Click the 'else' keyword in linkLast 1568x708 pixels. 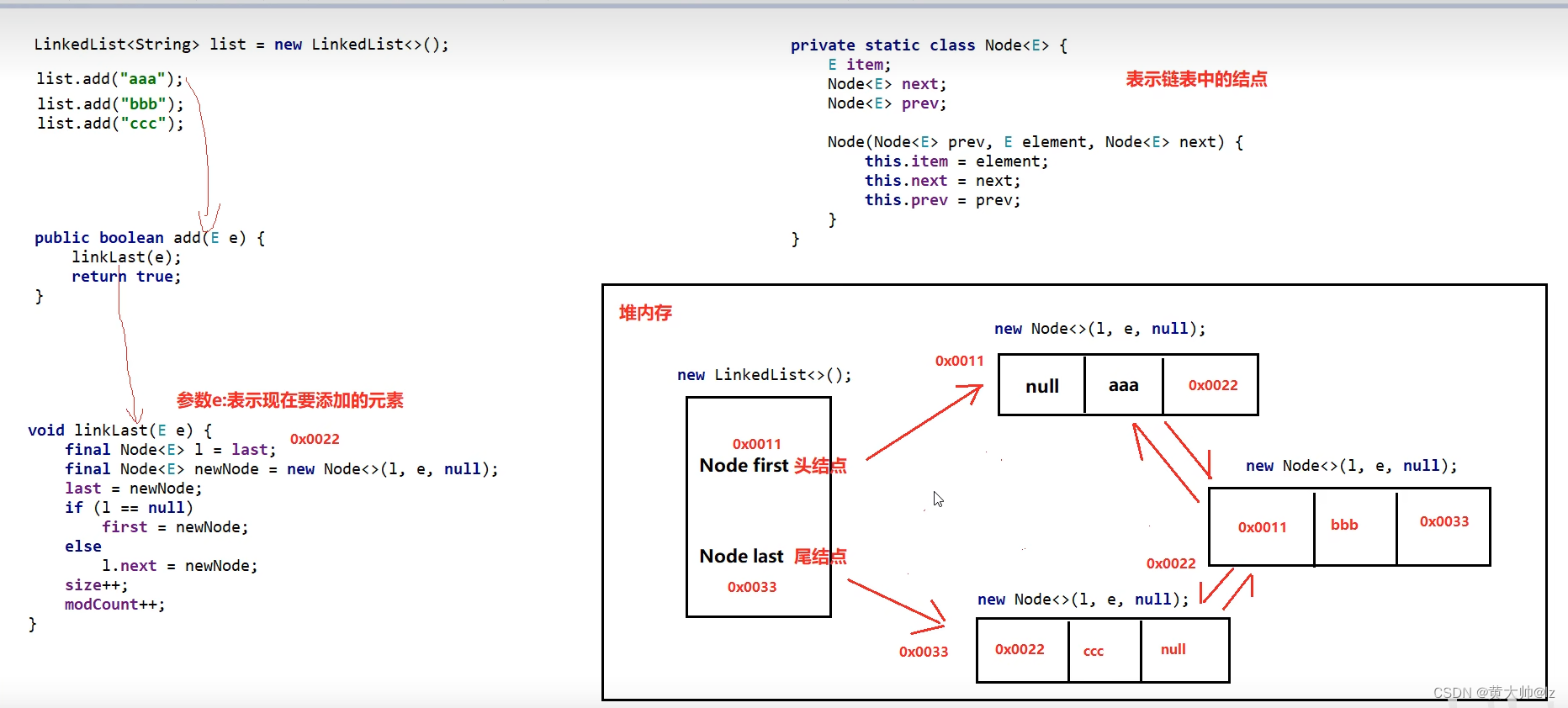click(83, 547)
